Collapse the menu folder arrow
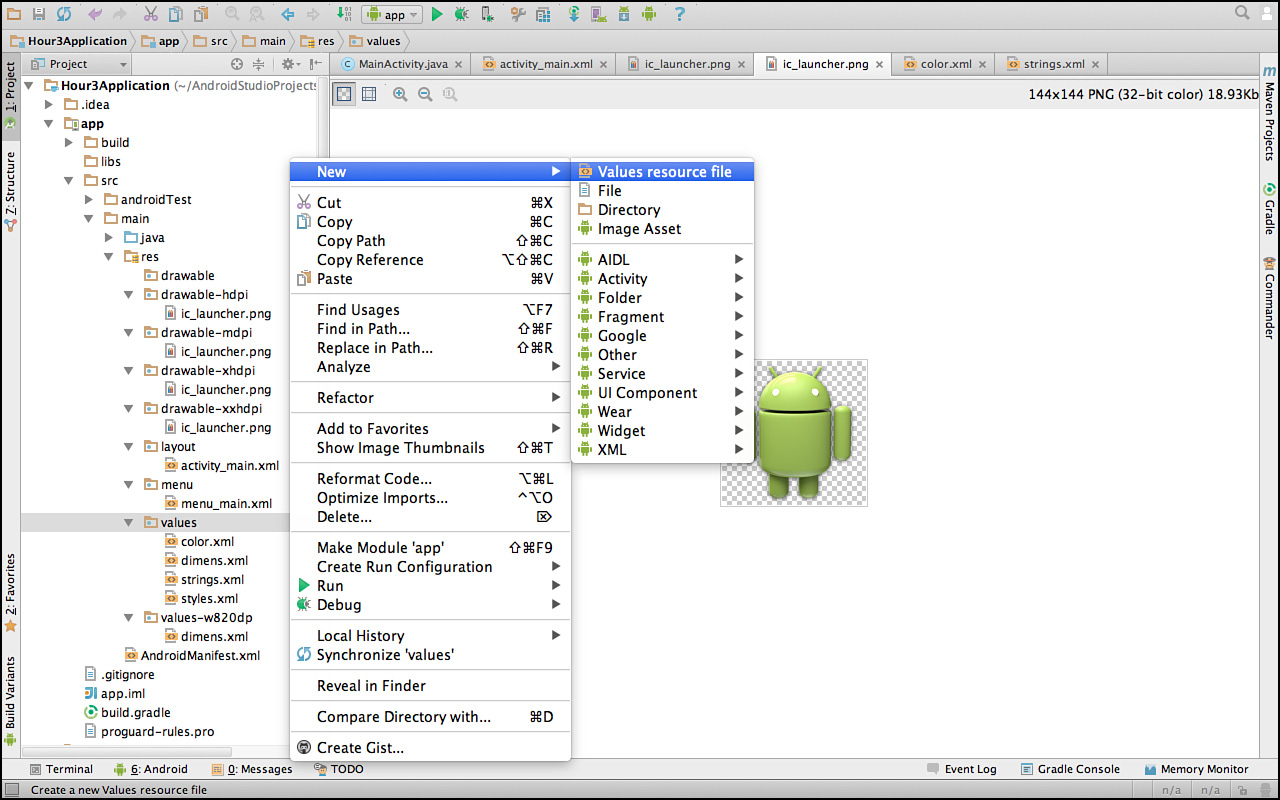Screen dimensions: 1280x800 coord(129,485)
